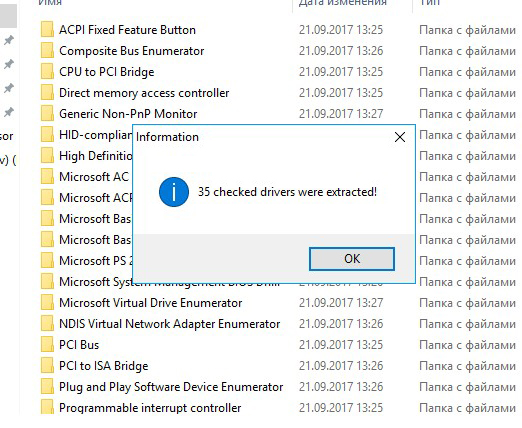Click the topmost pin icon in the sidebar
This screenshot has width=522, height=428.
[x=9, y=40]
